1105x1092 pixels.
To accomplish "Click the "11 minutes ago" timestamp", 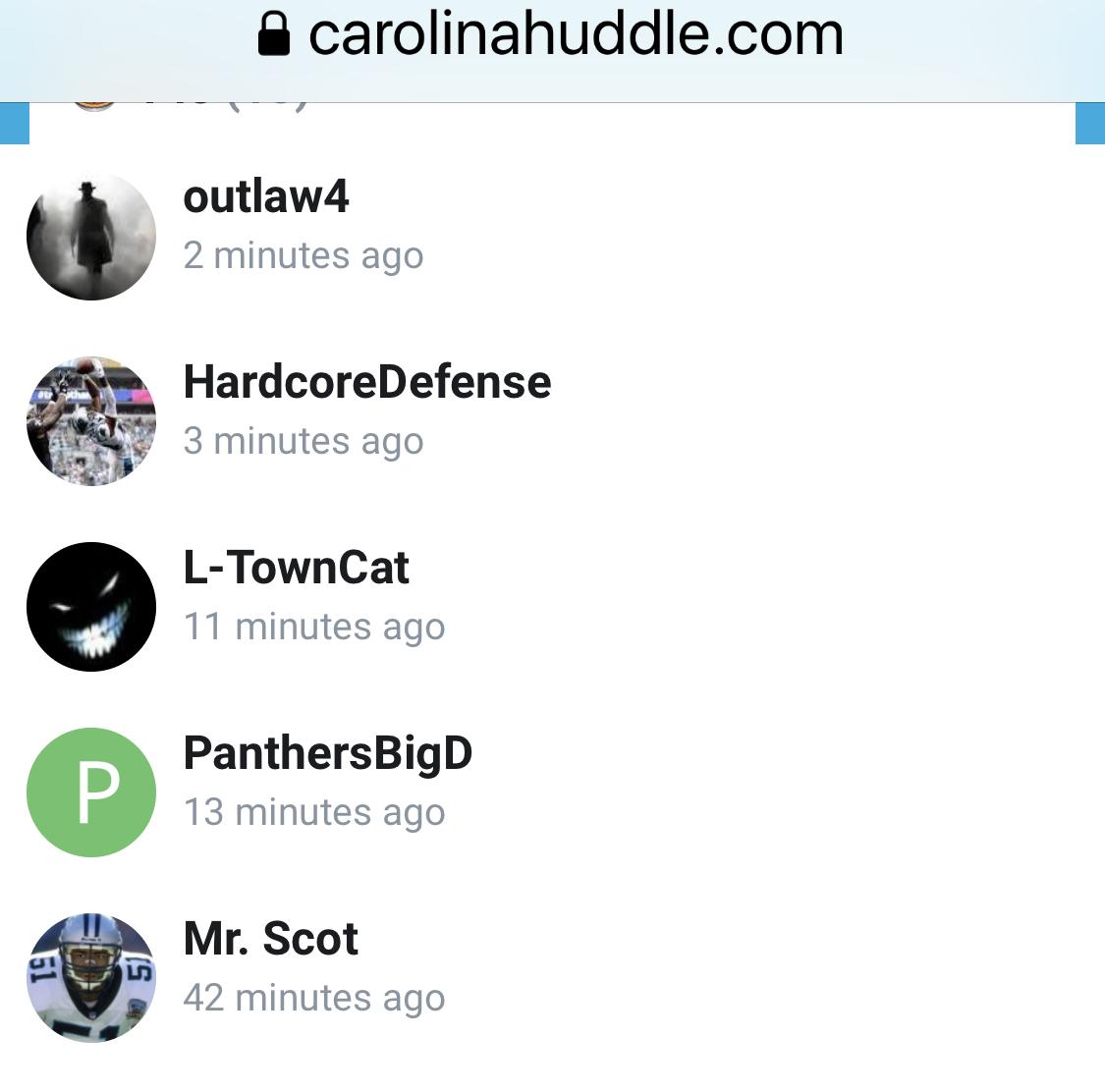I will pos(314,627).
